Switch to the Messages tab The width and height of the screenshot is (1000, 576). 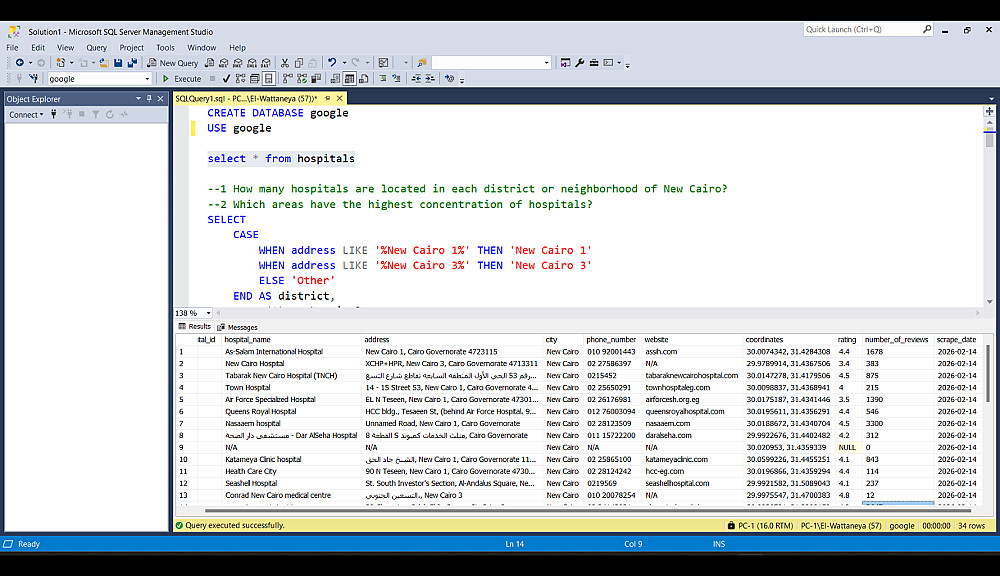coord(237,327)
